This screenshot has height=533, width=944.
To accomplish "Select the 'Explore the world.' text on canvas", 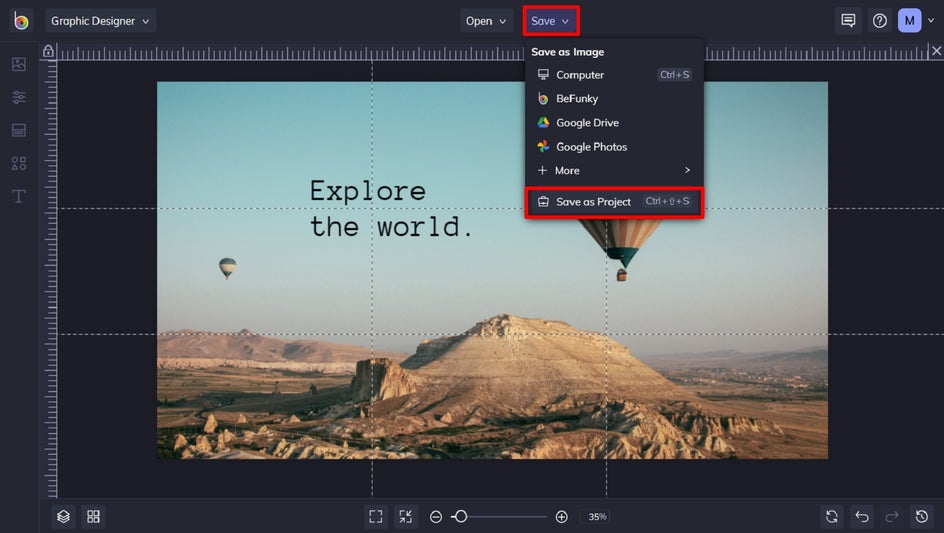I will pos(391,208).
